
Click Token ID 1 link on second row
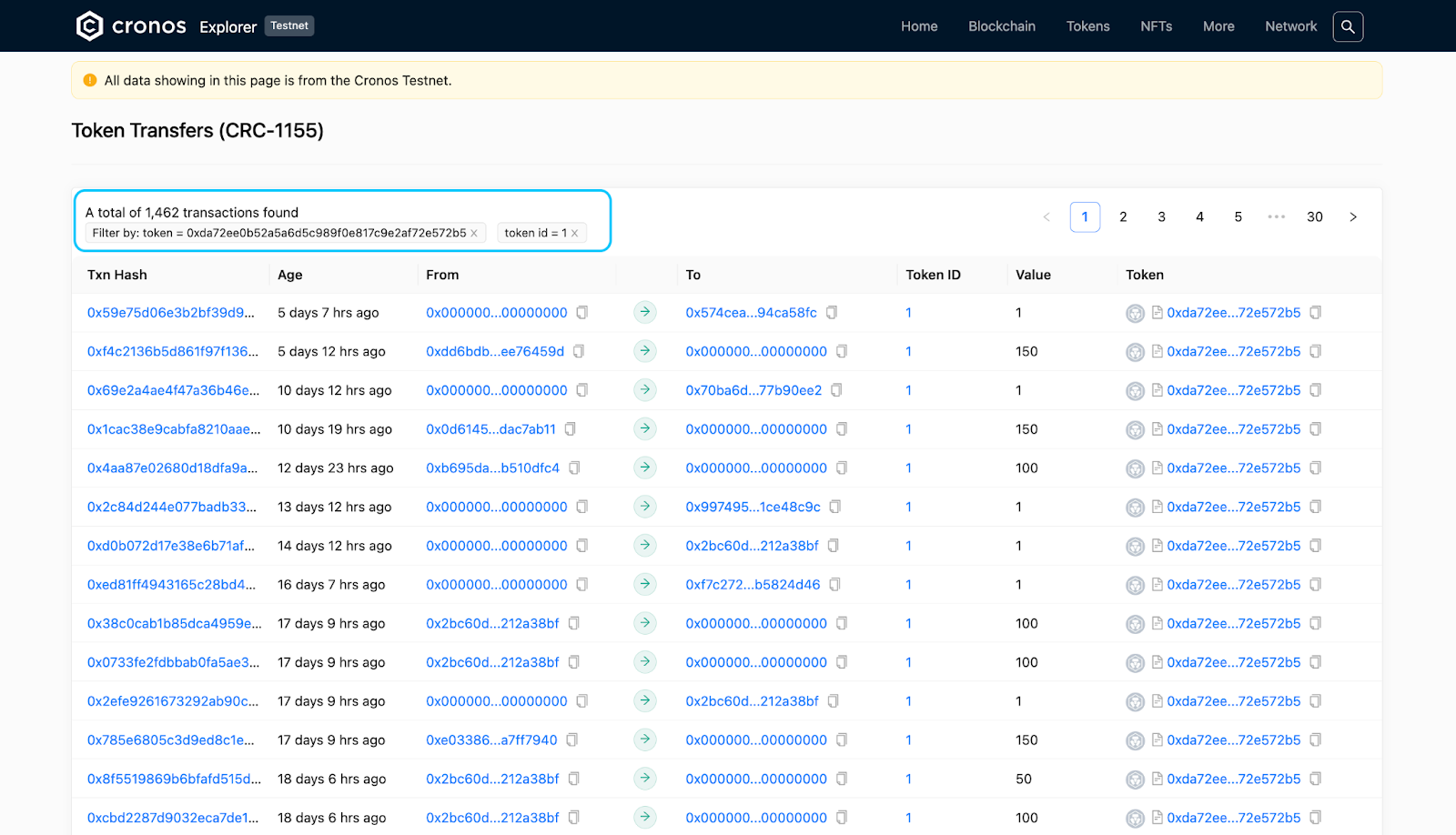coord(907,351)
